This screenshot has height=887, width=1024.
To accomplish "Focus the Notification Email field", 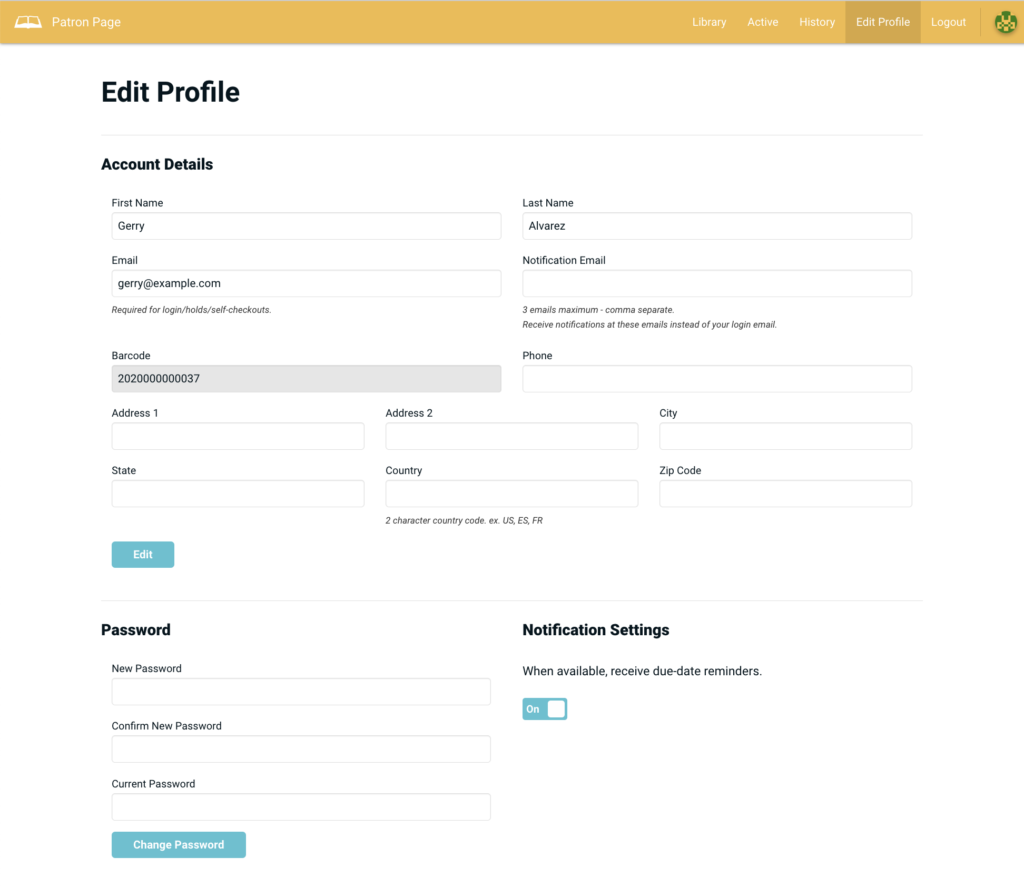I will (x=717, y=284).
